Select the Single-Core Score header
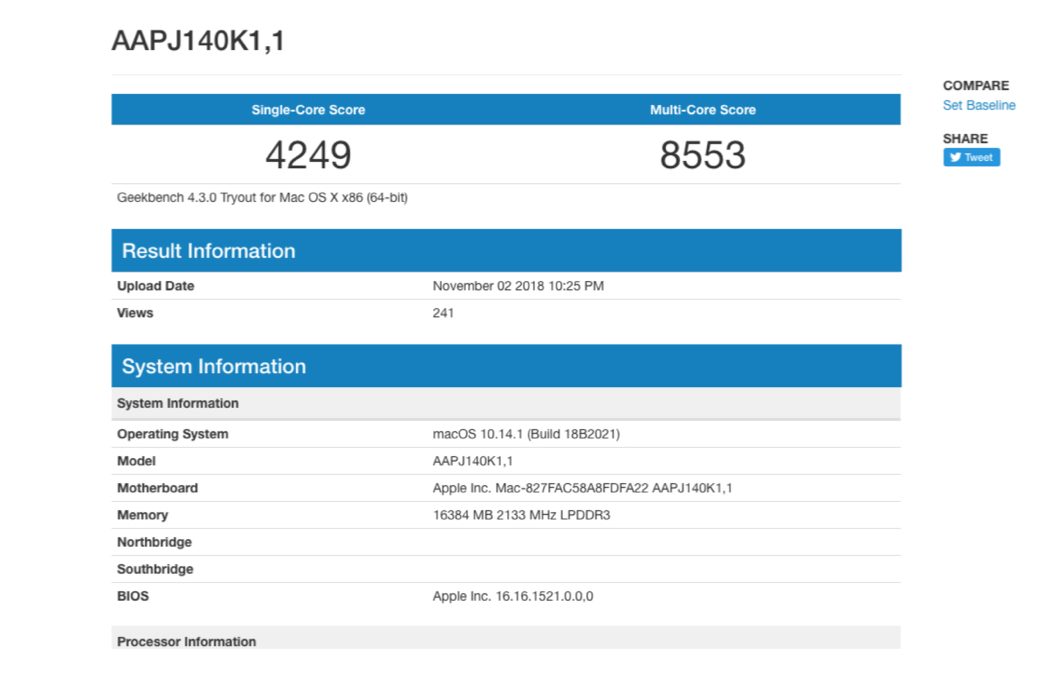This screenshot has width=1044, height=673. [308, 110]
